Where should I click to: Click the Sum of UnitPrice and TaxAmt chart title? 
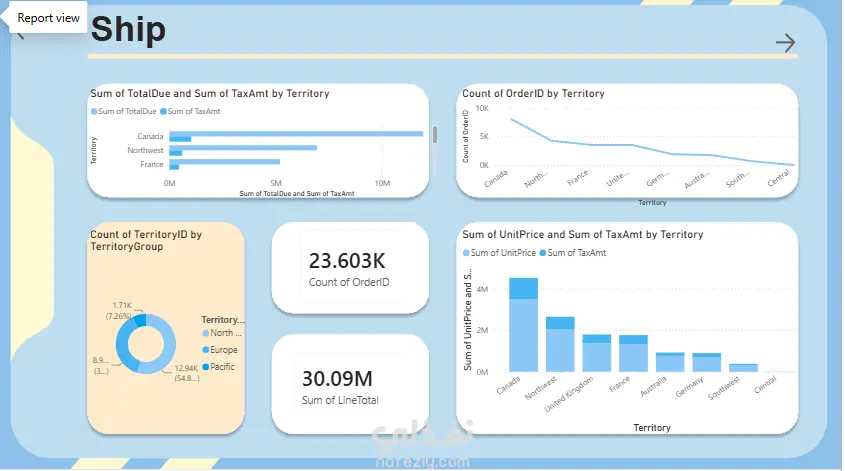[x=583, y=234]
